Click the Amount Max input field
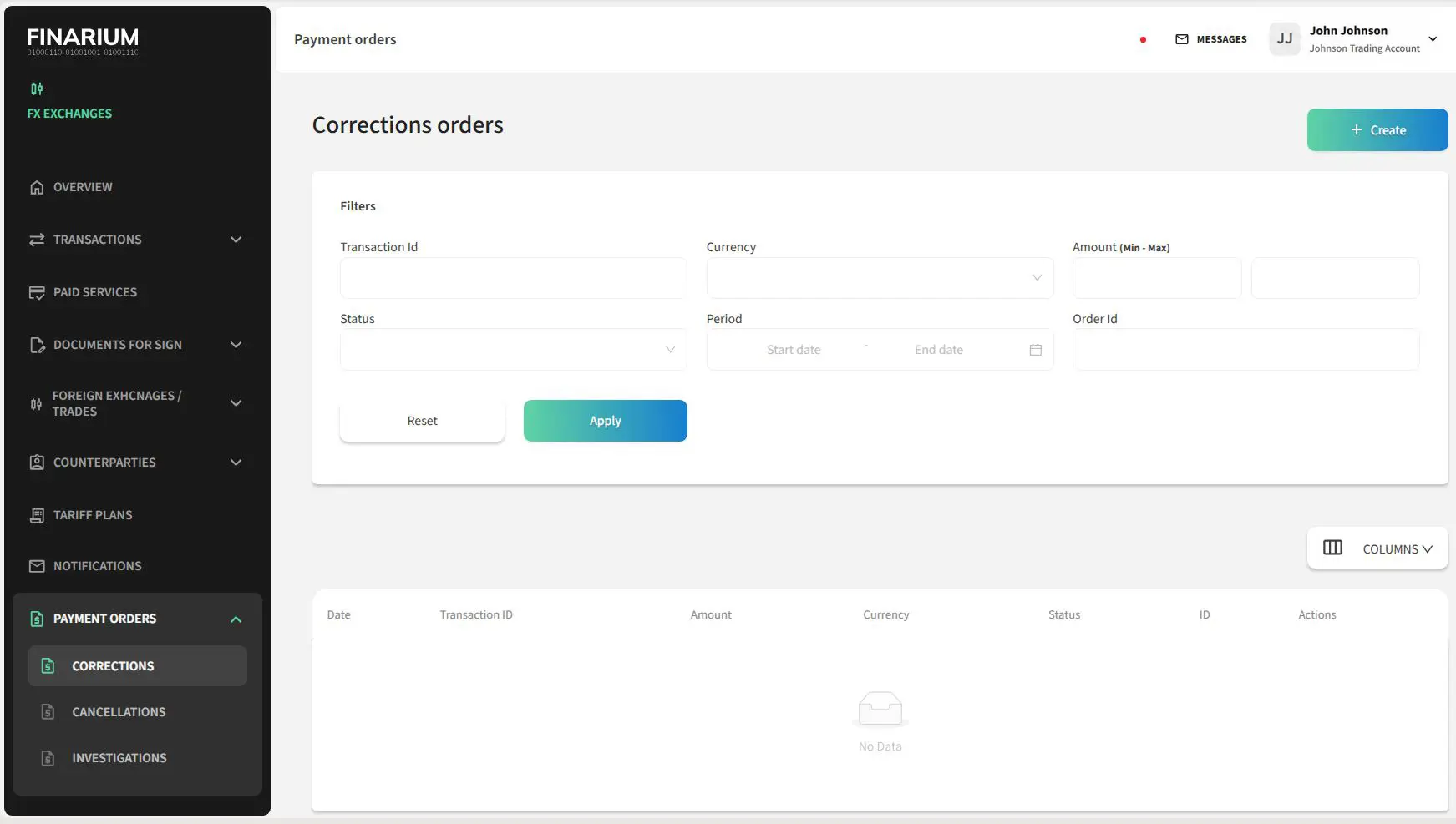 click(1335, 278)
